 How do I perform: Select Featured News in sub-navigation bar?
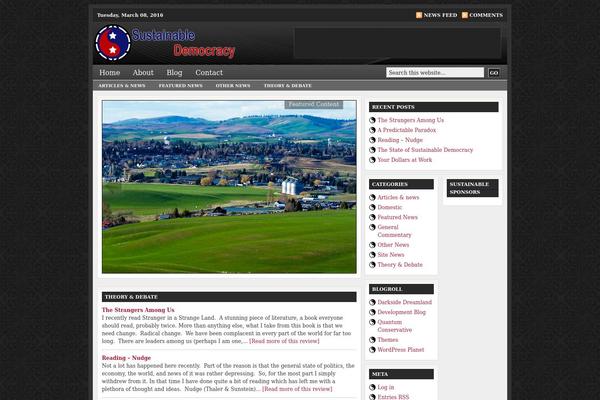(181, 86)
